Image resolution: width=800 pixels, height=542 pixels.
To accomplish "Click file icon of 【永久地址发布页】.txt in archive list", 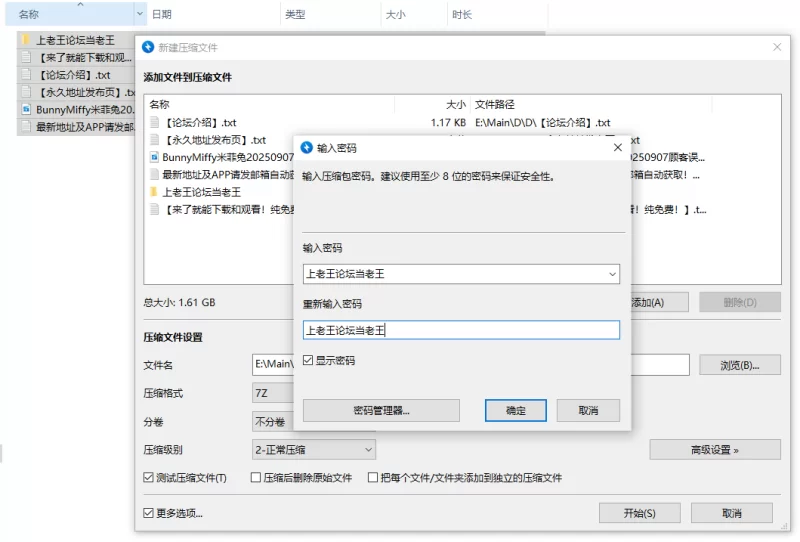I will pos(155,140).
